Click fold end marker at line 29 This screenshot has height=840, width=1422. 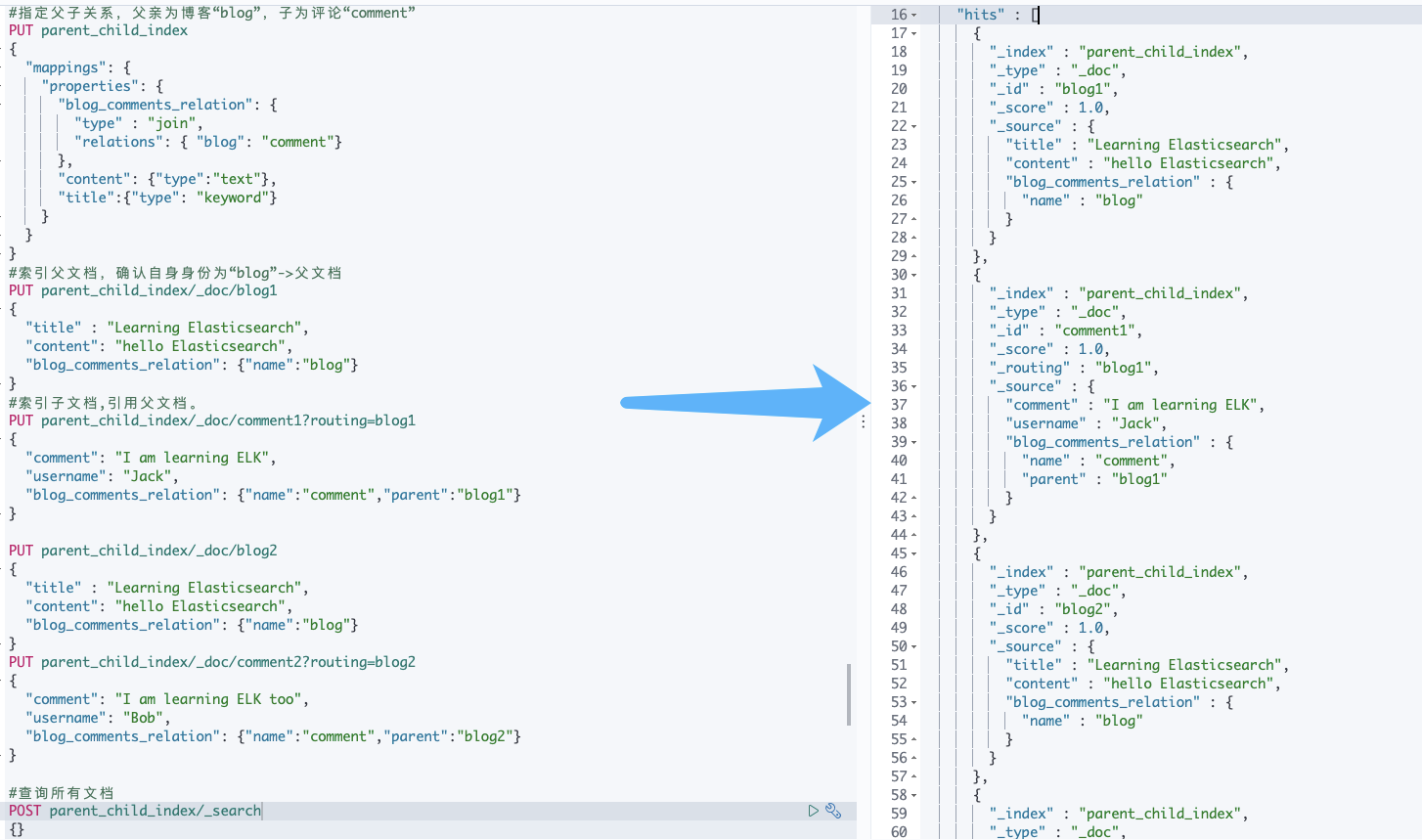click(914, 256)
